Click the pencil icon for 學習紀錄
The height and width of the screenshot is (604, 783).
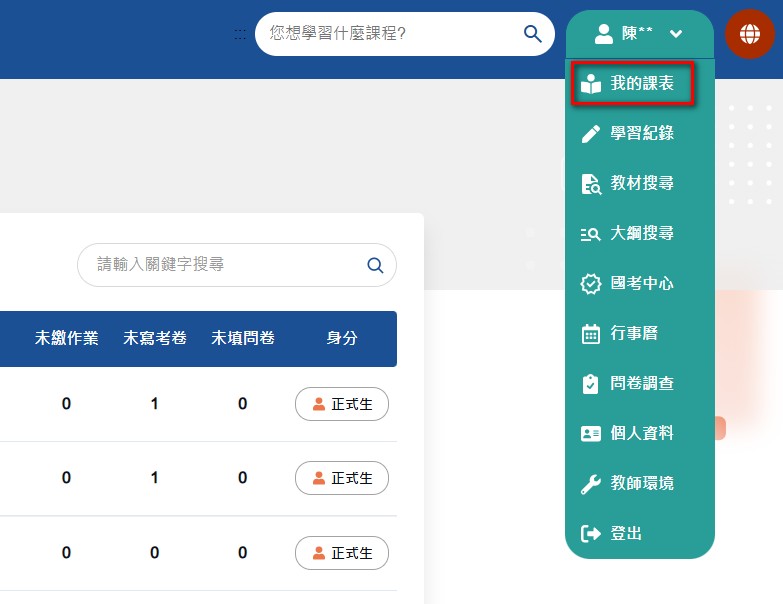pos(591,134)
